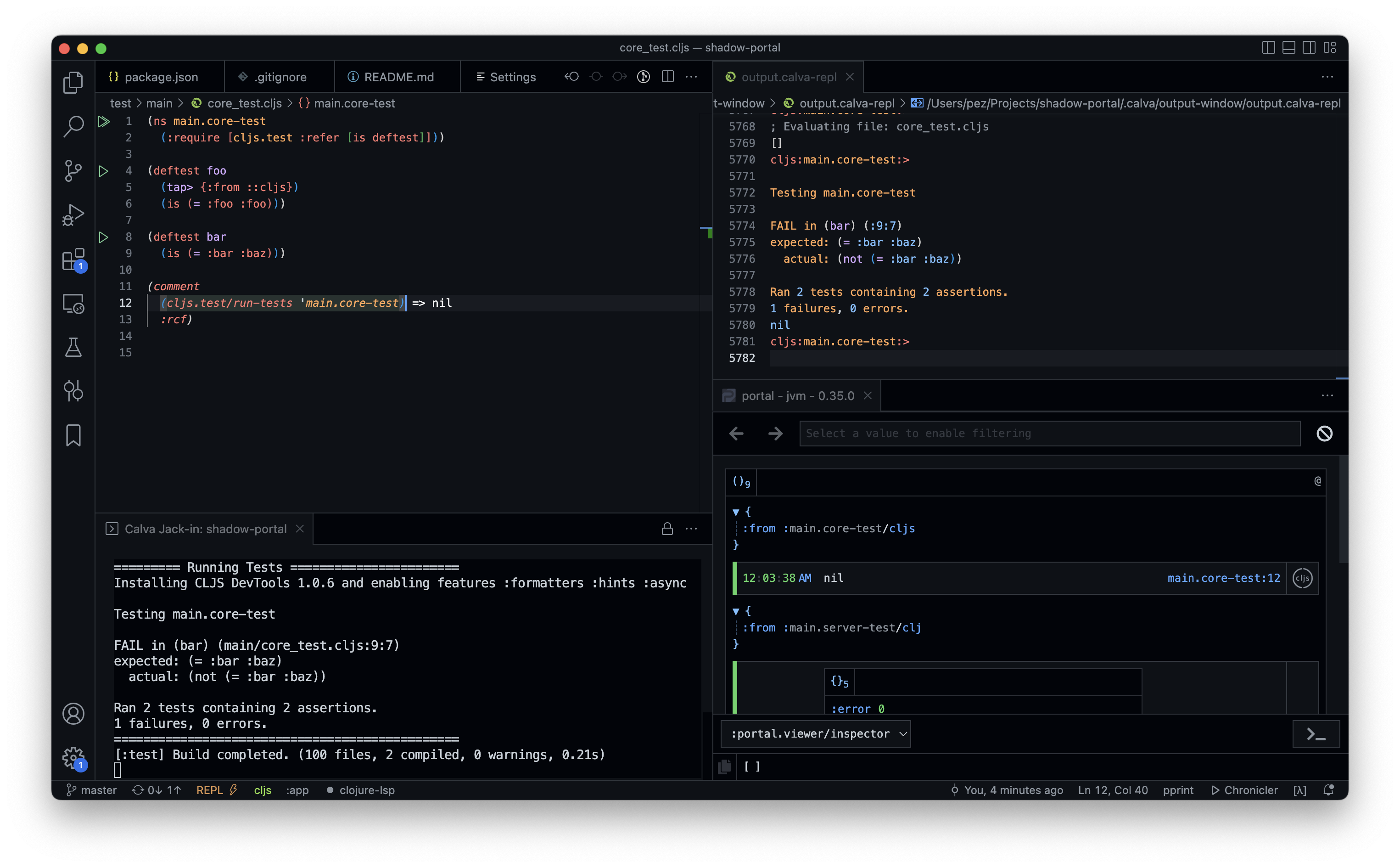Open the portal.viewer/inspector dropdown
1400x868 pixels.
[815, 734]
